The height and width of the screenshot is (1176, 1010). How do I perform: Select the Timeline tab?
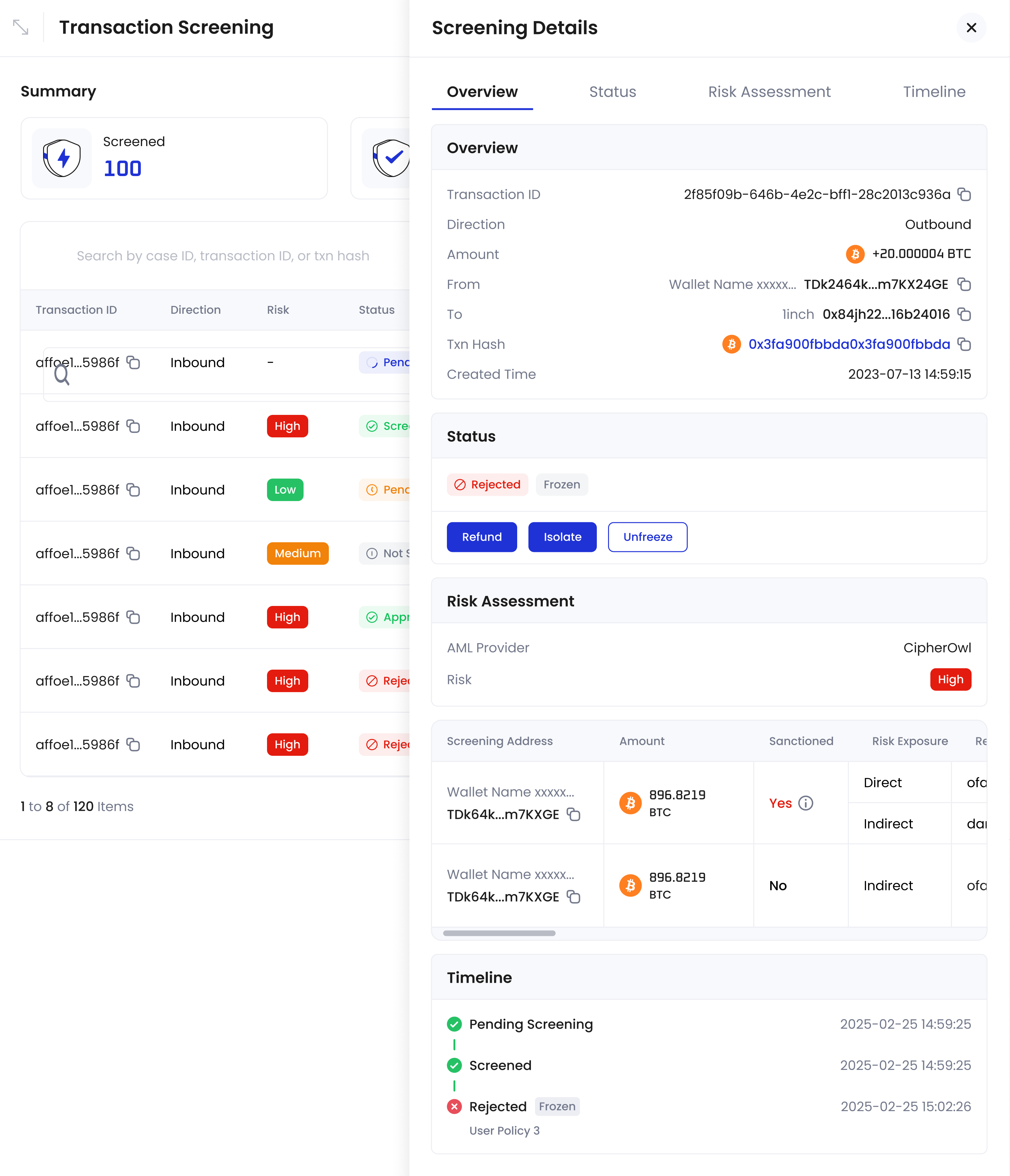click(x=934, y=91)
